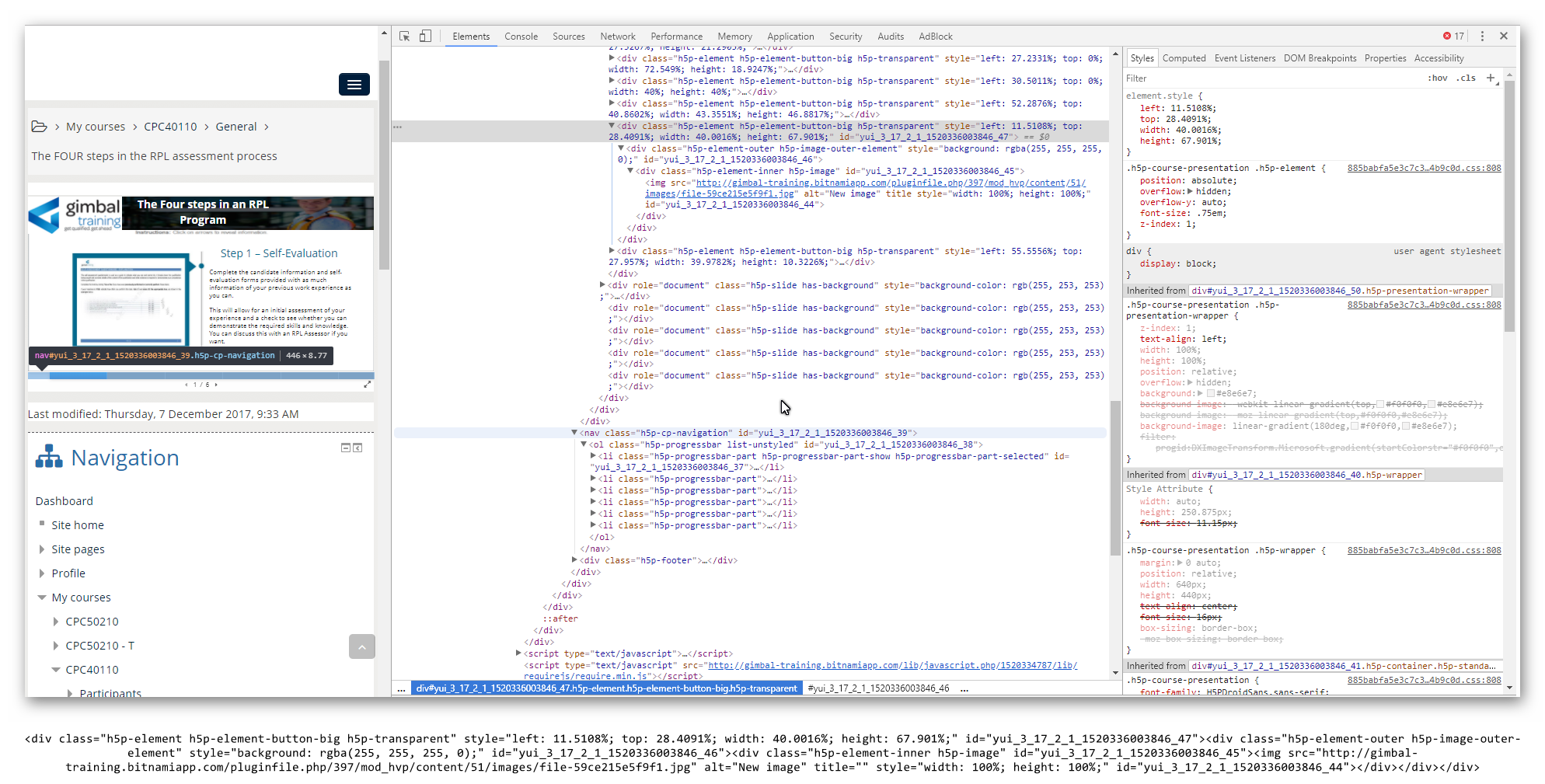
Task: Collapse the My courses tree node
Action: click(42, 598)
